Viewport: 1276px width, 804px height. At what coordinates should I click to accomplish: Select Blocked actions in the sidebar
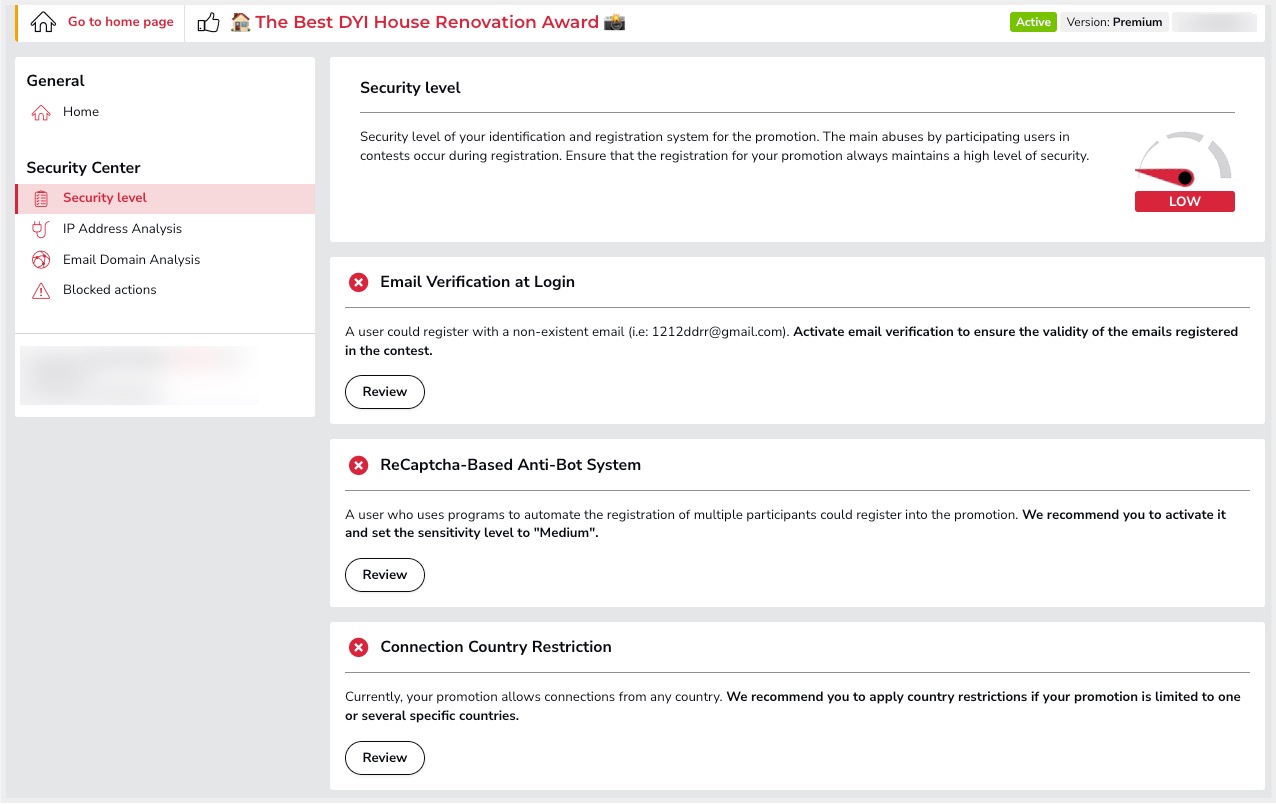coord(109,290)
